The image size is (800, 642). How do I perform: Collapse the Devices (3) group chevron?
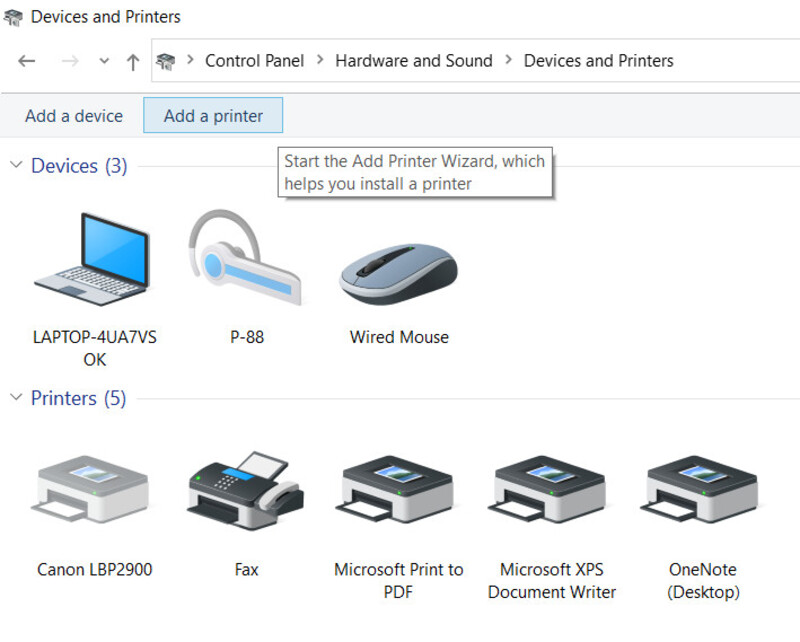tap(16, 165)
